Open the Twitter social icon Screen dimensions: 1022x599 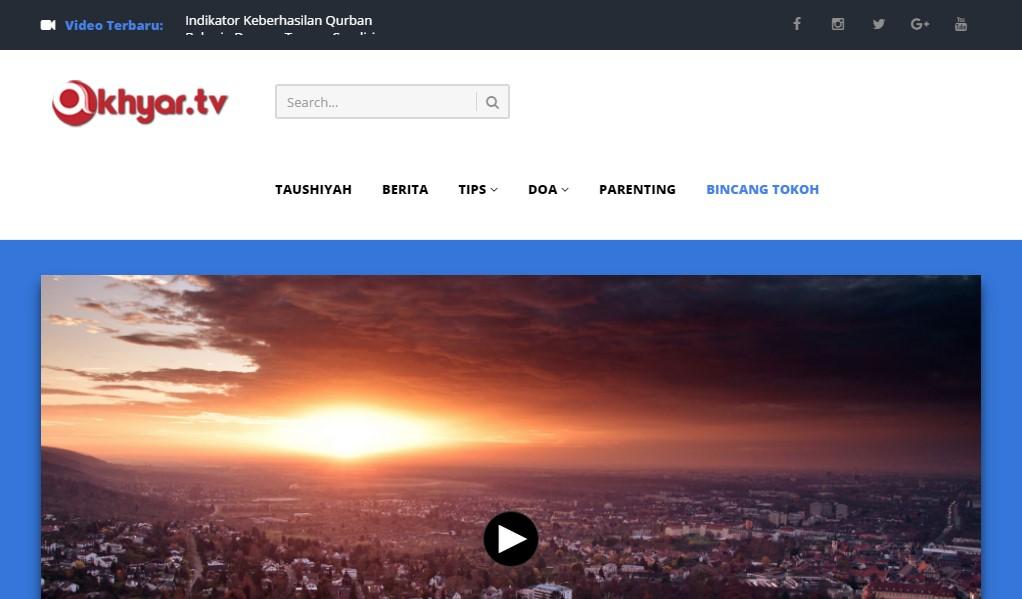(x=879, y=24)
